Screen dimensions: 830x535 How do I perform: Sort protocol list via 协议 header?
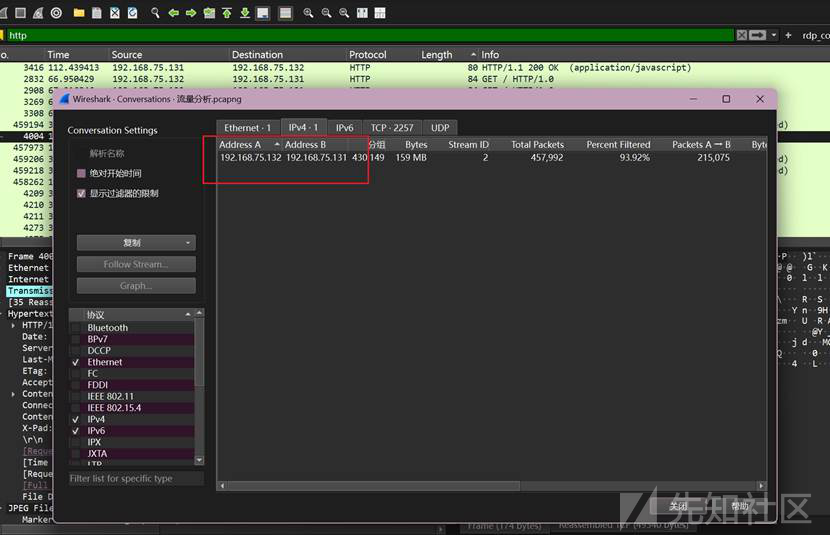(x=131, y=314)
